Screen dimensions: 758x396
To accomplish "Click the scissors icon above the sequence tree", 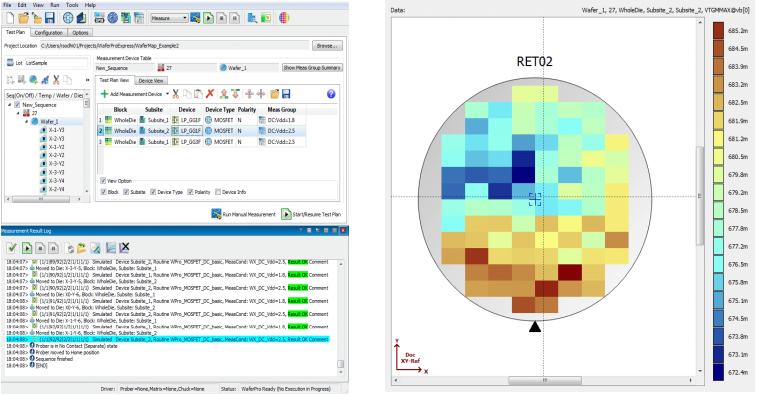I will [56, 80].
